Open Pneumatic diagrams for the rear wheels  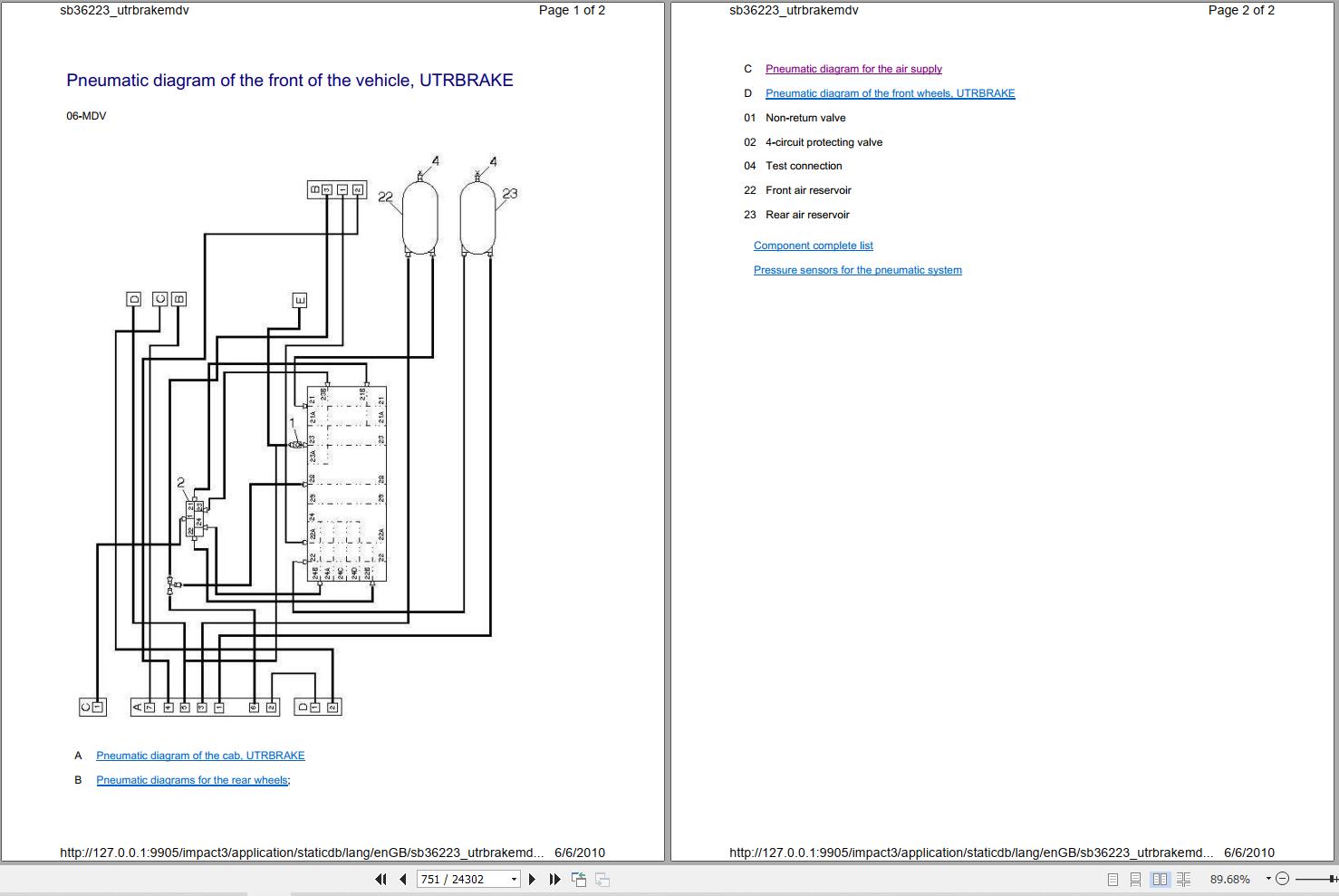click(192, 780)
